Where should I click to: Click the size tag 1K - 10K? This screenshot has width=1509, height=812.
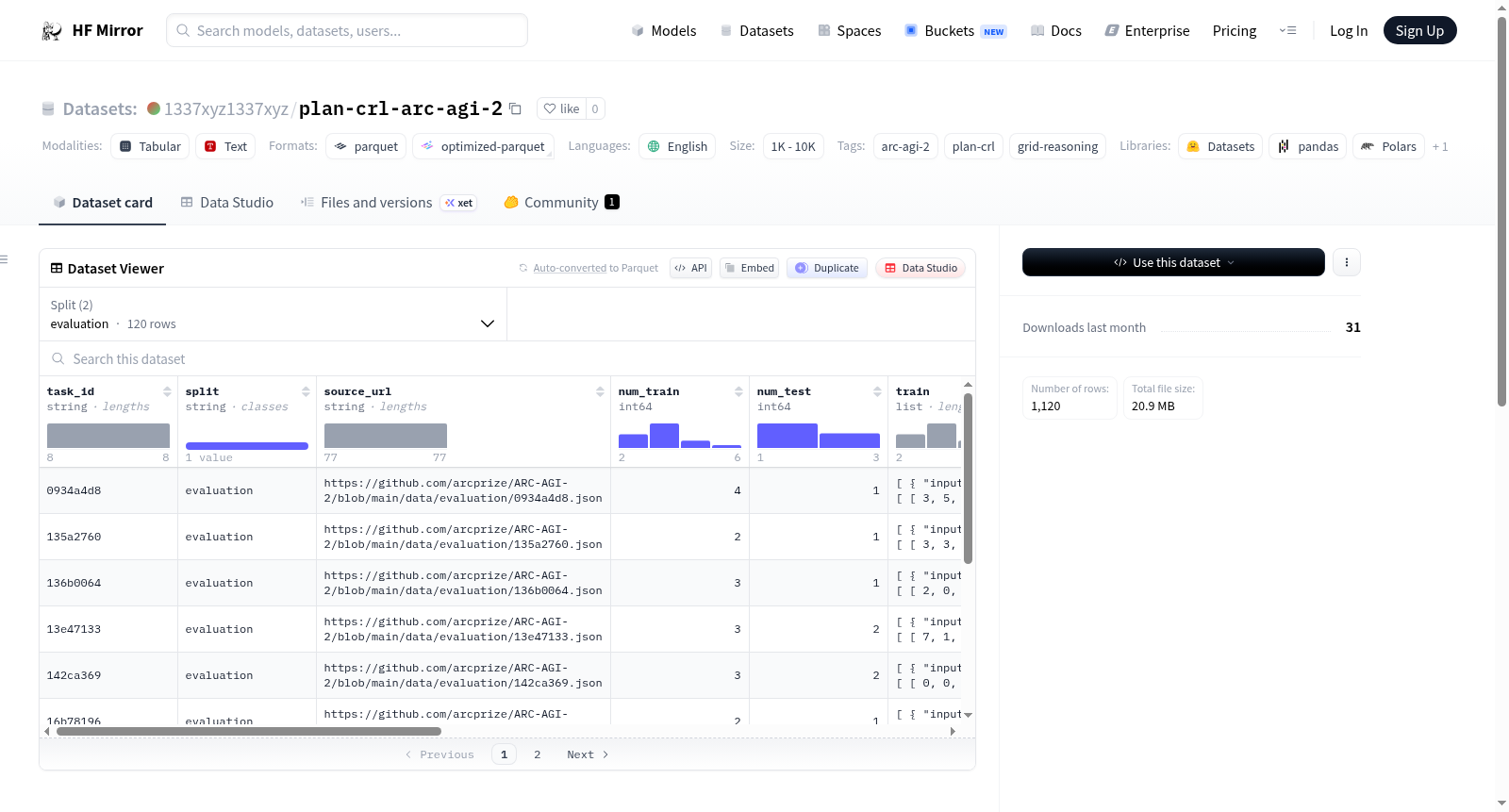point(793,146)
